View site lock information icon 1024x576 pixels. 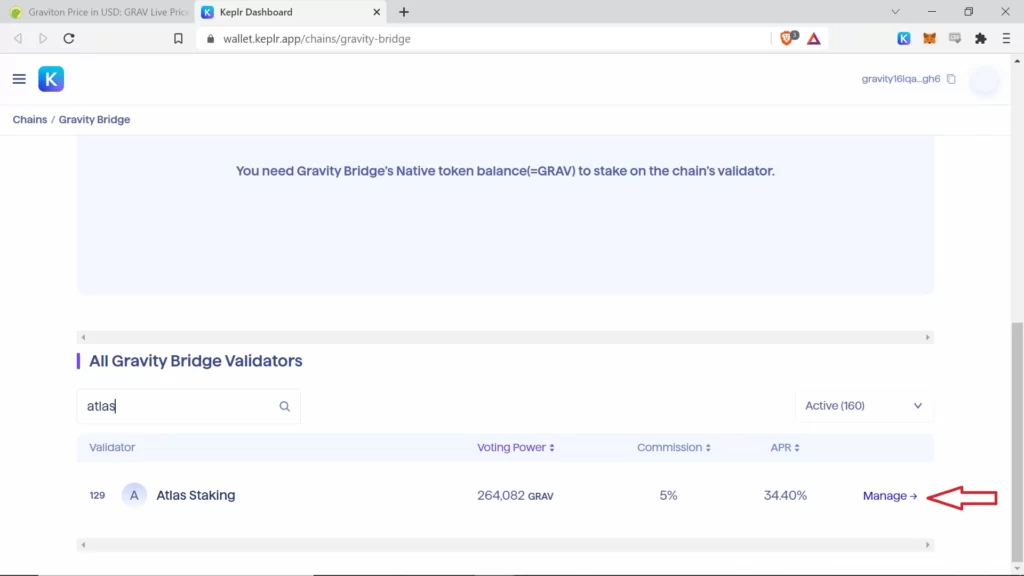pyautogui.click(x=210, y=39)
